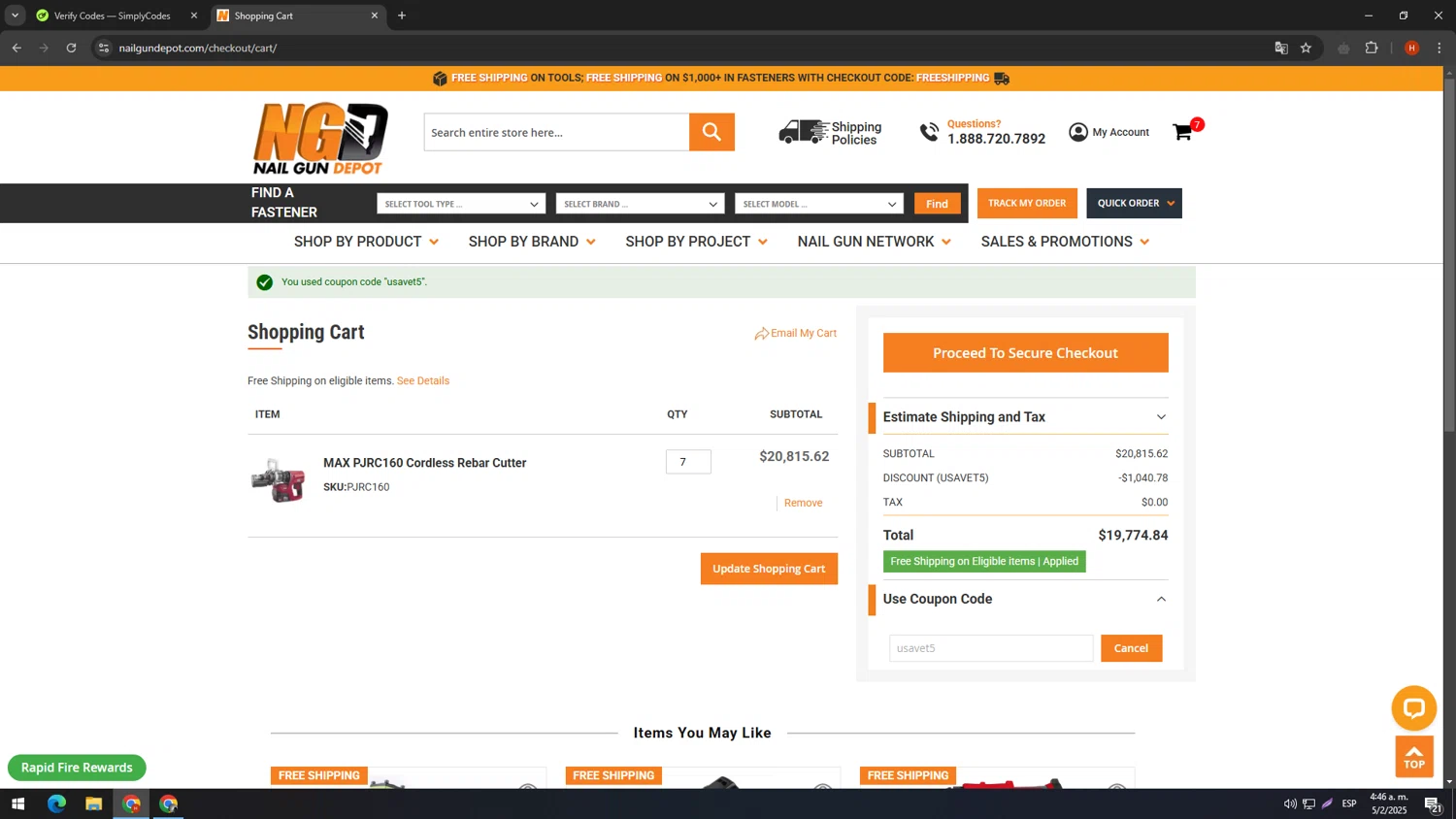Click the discount amount -$1,040.78

(x=1142, y=478)
